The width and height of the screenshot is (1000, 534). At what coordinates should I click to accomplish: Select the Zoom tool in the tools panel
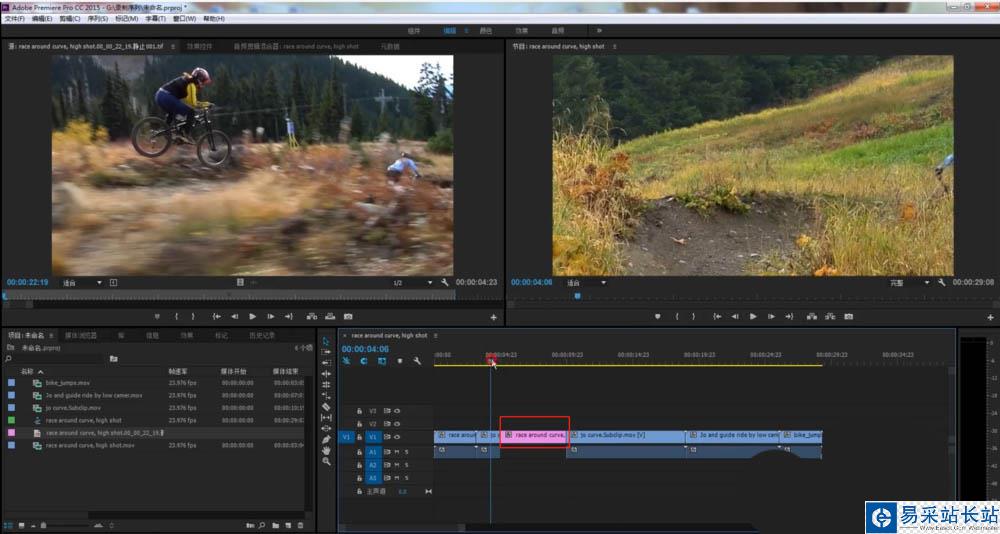326,461
